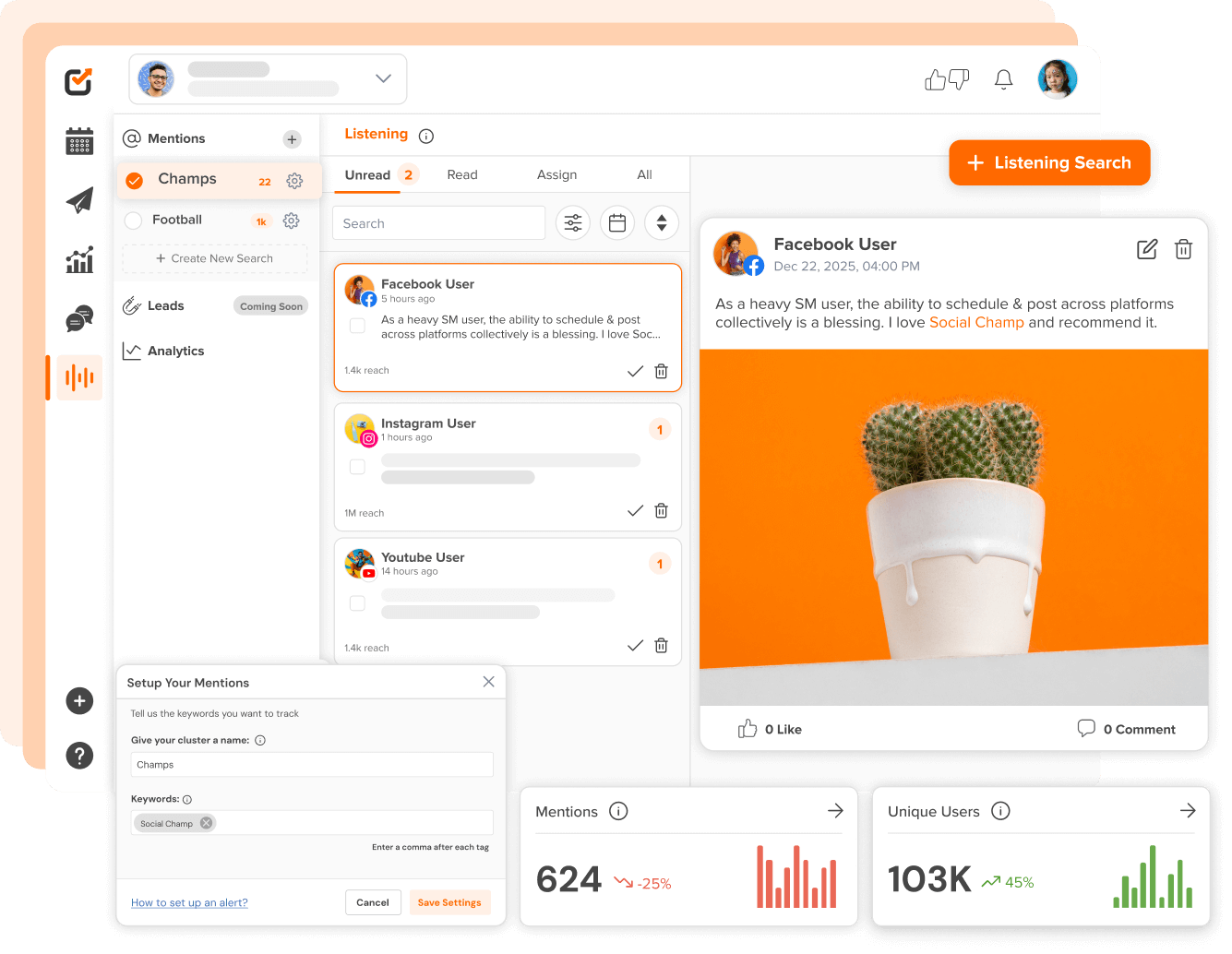Like the Facebook User post
The width and height of the screenshot is (1232, 954).
tap(770, 729)
